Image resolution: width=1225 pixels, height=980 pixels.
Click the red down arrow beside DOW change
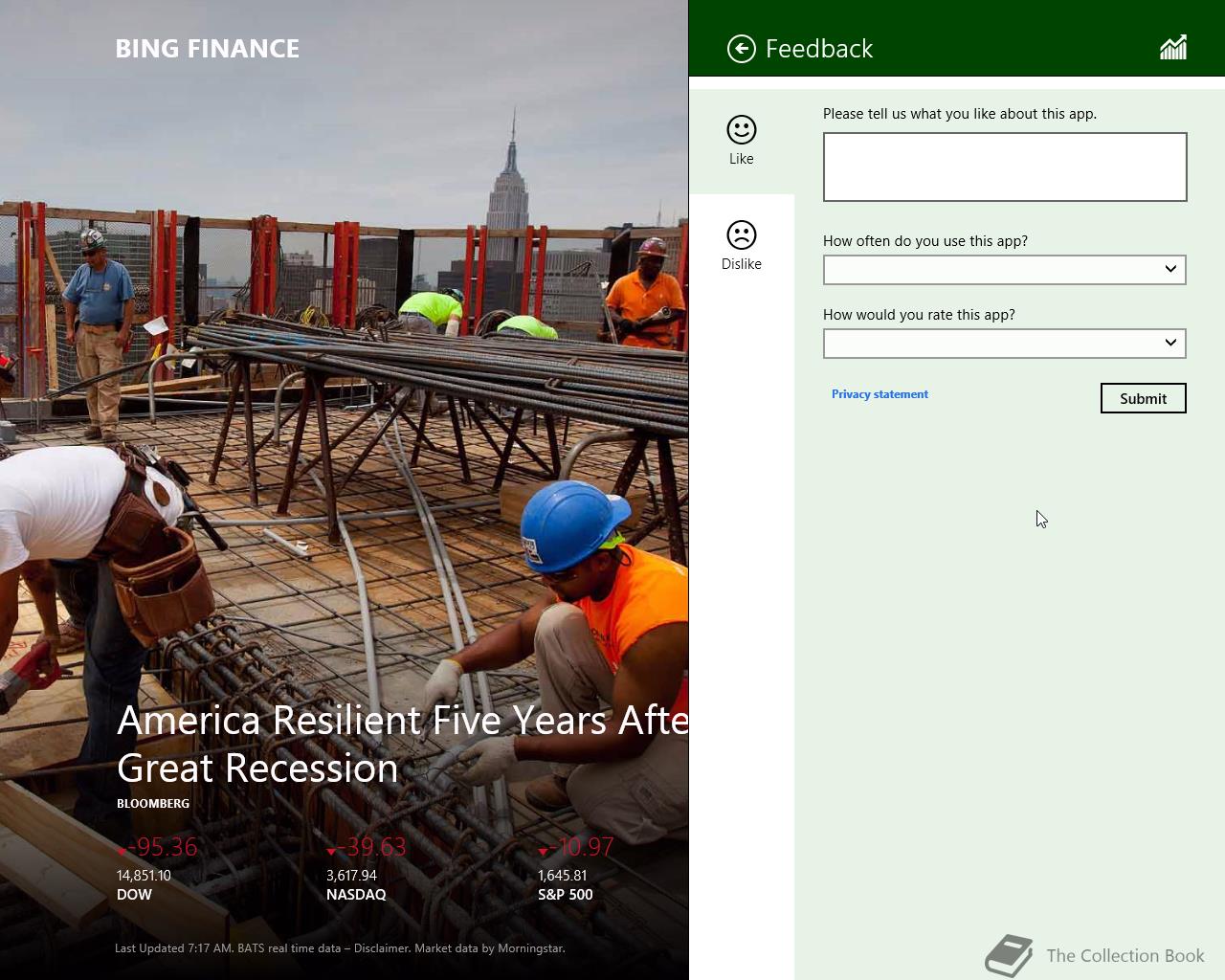122,851
